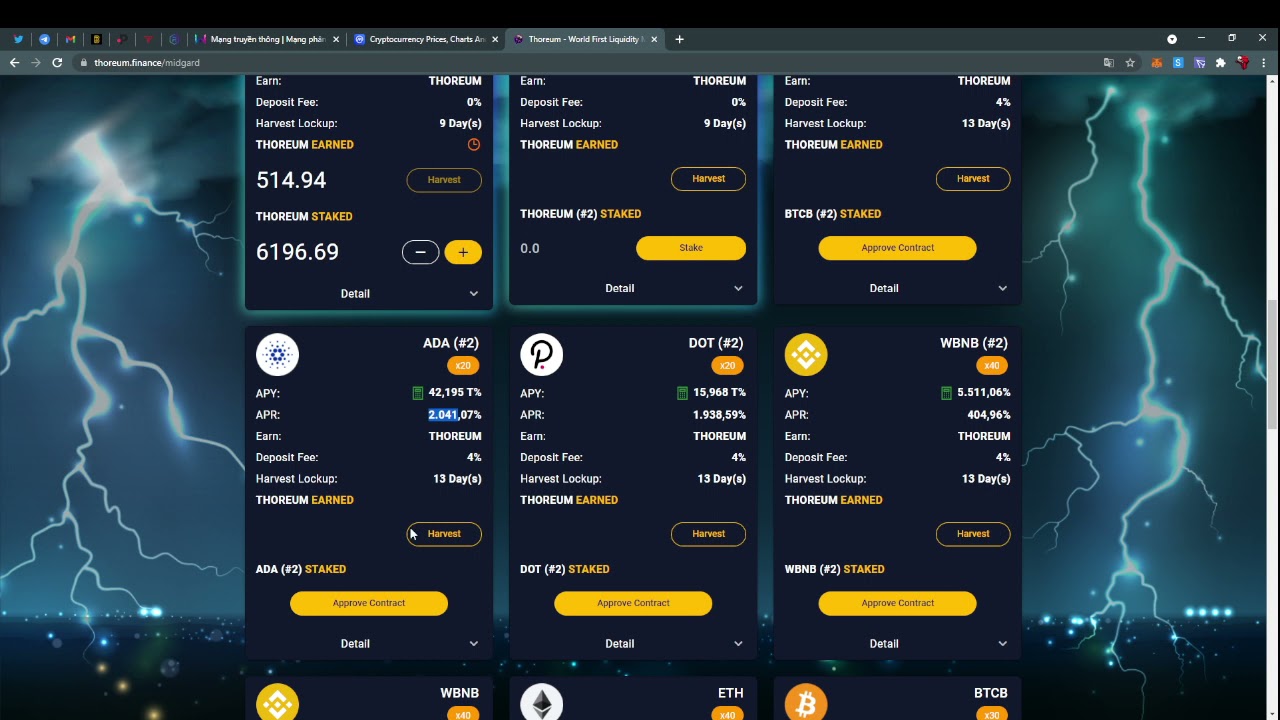This screenshot has width=1280, height=720.
Task: Unstake THOREUM with minus button
Action: [421, 252]
